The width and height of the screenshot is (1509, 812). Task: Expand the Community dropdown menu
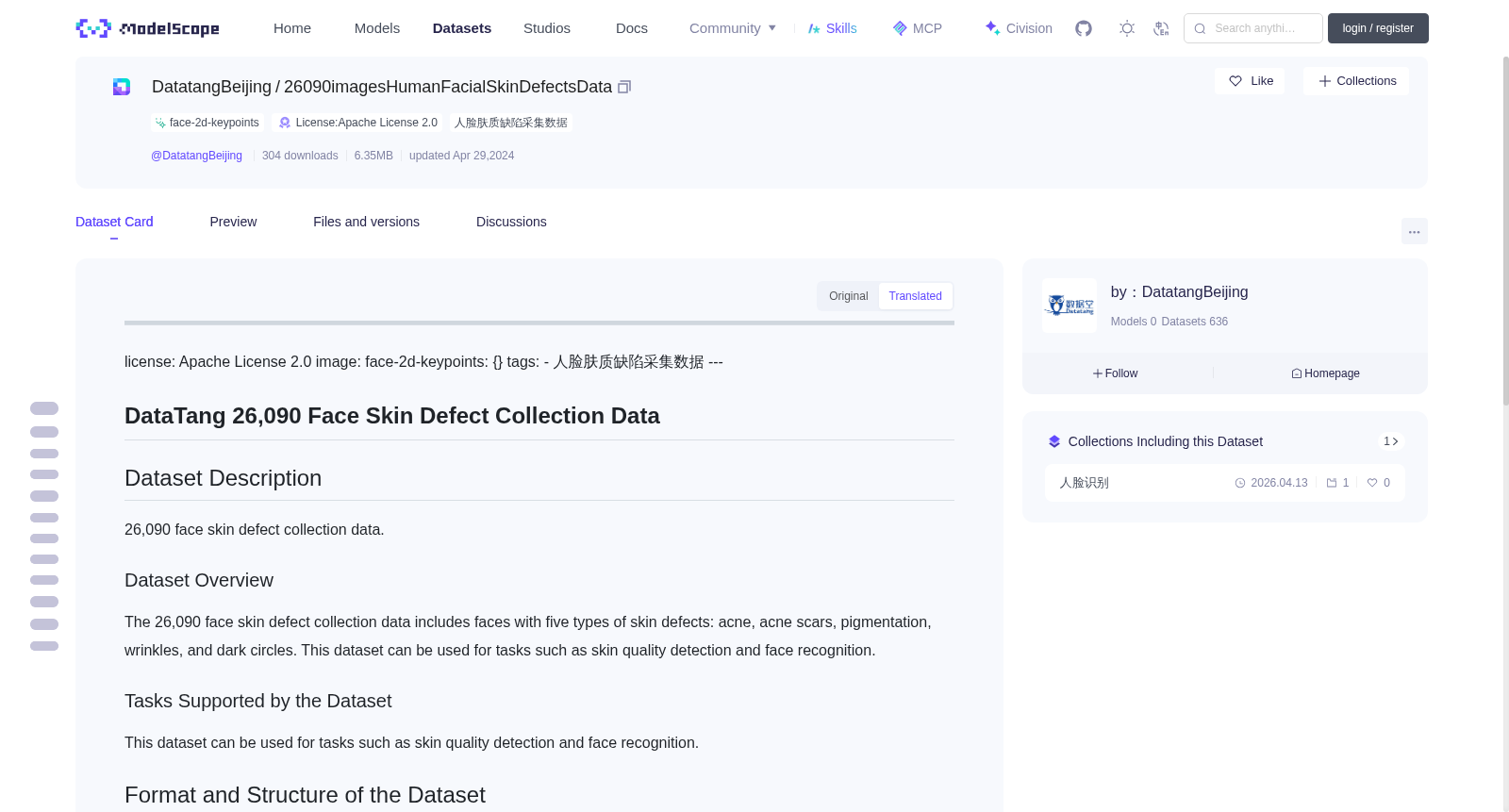732,28
